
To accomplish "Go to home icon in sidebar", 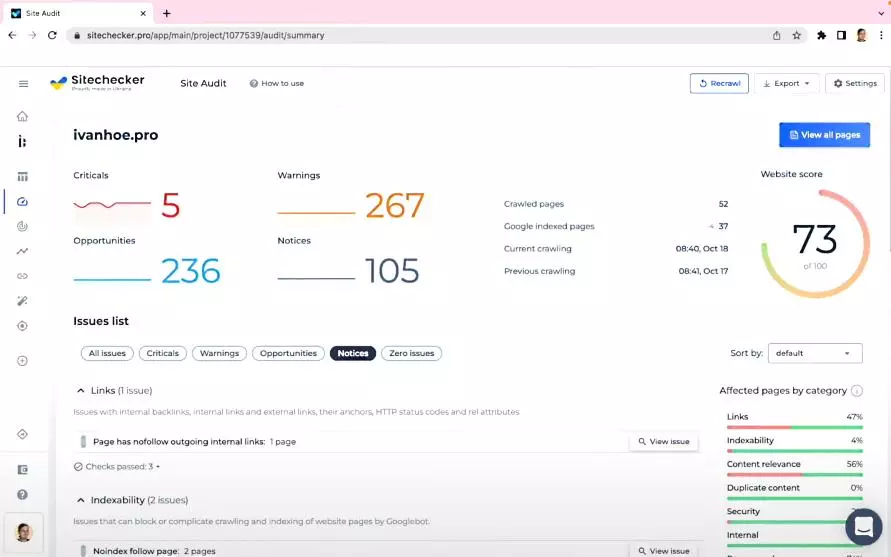I will pos(22,117).
